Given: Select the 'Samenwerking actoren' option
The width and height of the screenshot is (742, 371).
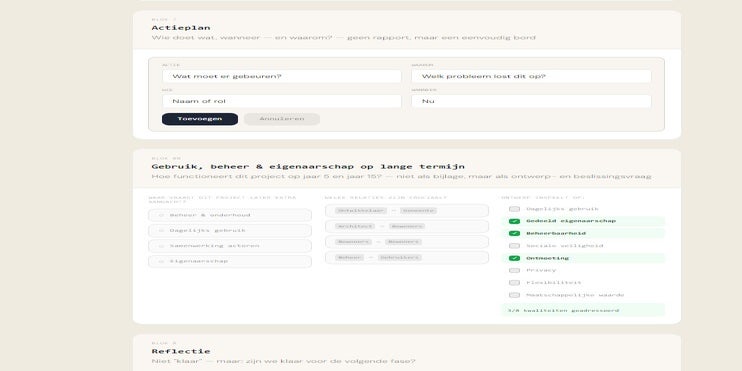Looking at the screenshot, I should click(230, 246).
